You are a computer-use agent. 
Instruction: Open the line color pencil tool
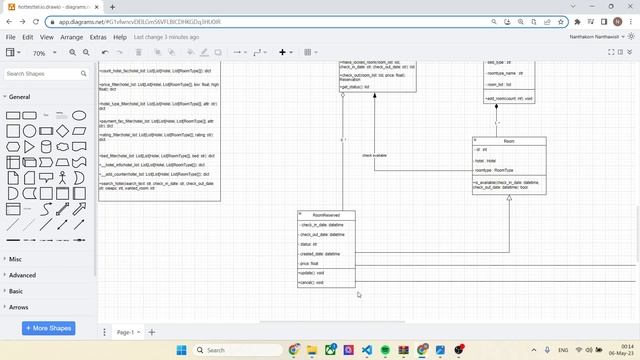[x=204, y=52]
